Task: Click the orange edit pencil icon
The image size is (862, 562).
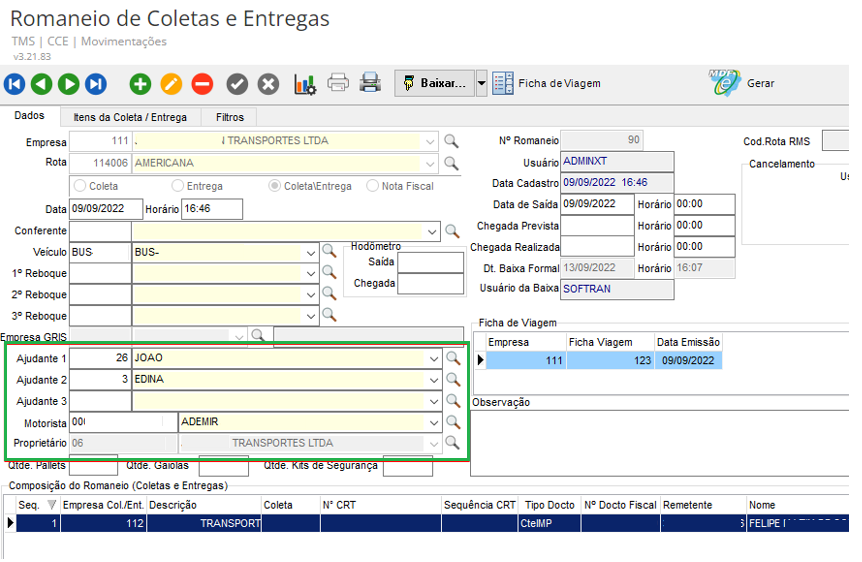Action: click(171, 84)
